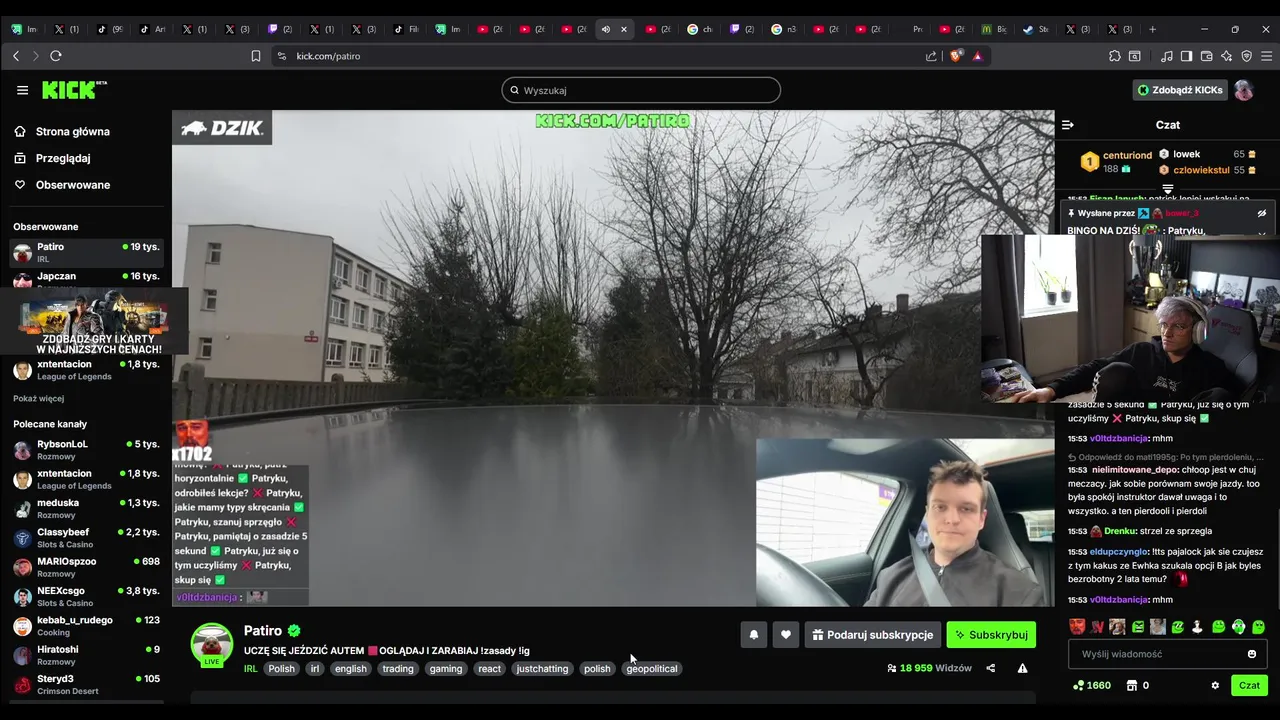
Task: Open Steryd3 recommended channel
Action: (x=86, y=684)
